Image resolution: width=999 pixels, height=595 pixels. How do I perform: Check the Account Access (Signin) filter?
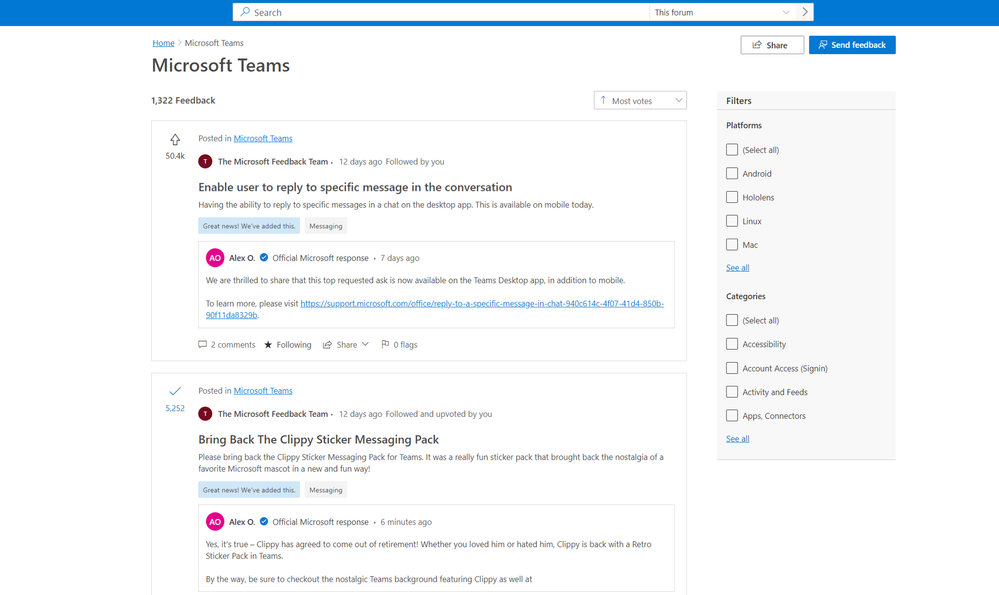[x=732, y=368]
